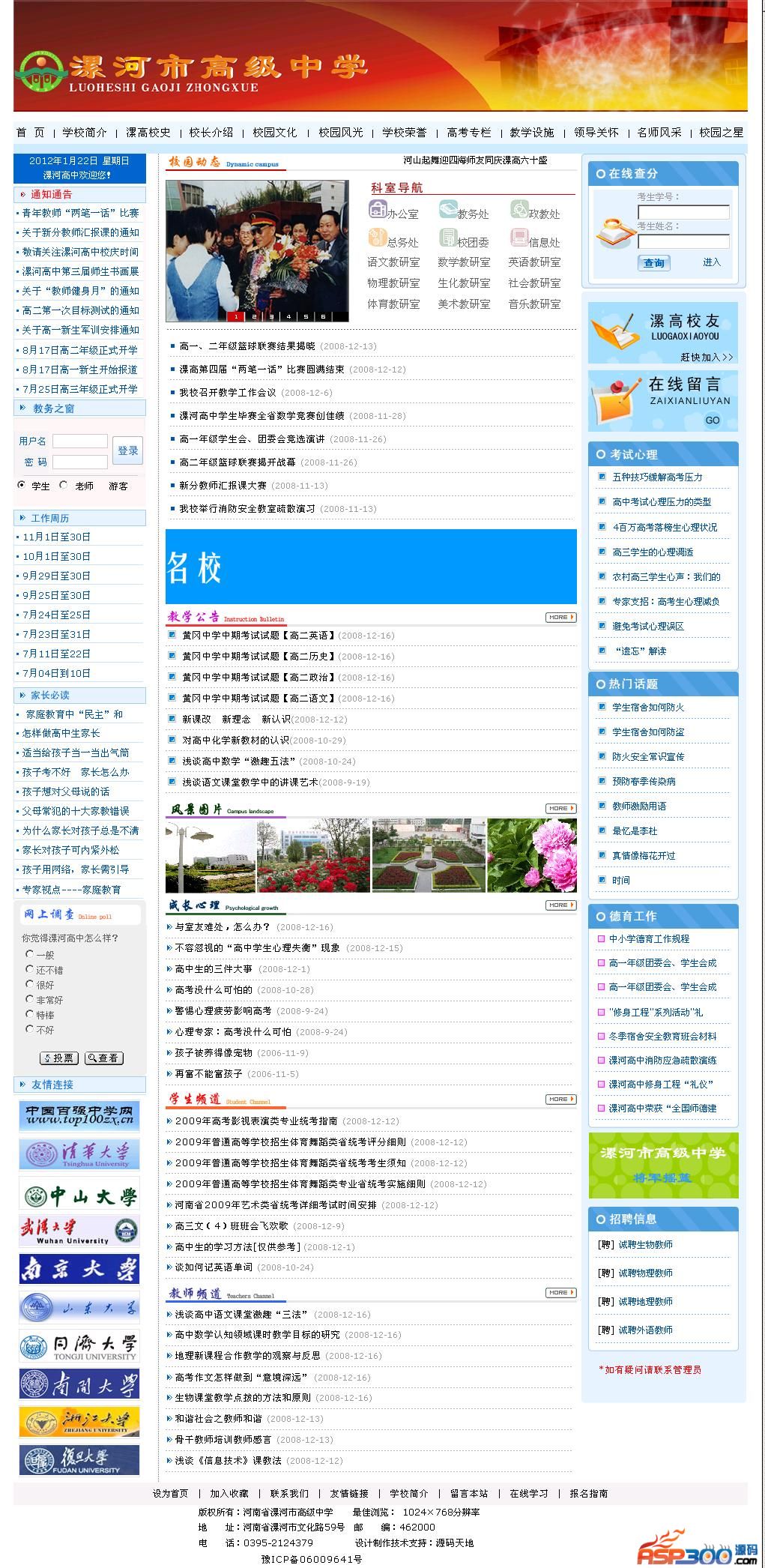Click MORE beside 风景图片 section

[x=560, y=809]
